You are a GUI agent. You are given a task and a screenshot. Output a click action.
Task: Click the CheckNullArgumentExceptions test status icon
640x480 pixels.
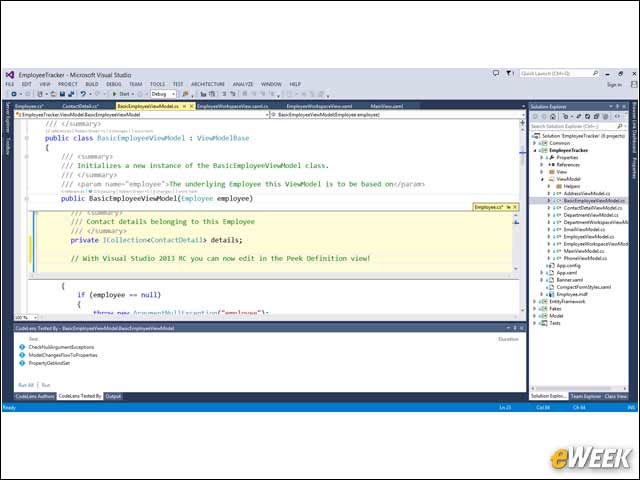[22, 347]
